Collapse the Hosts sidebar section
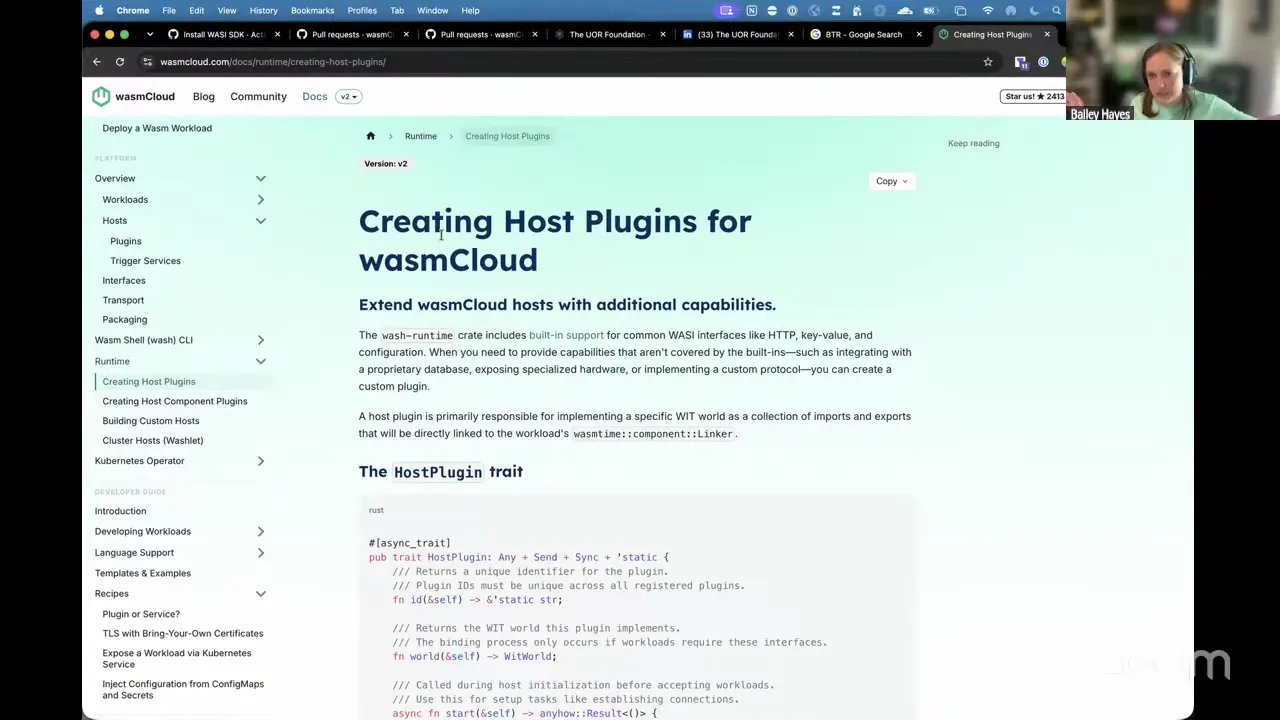1280x720 pixels. point(260,221)
